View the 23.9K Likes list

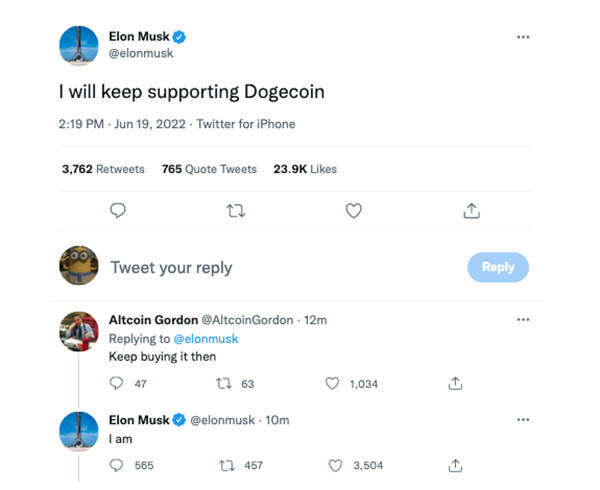coord(305,169)
